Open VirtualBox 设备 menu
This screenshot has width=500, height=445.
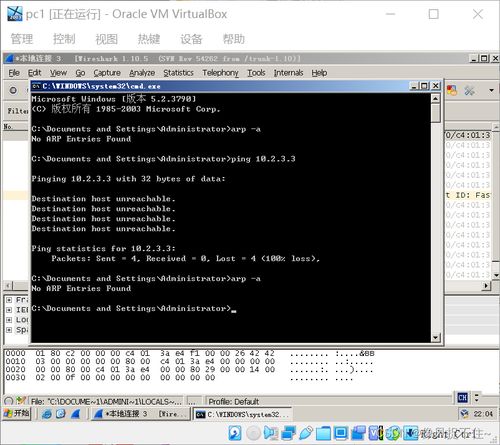pyautogui.click(x=191, y=39)
